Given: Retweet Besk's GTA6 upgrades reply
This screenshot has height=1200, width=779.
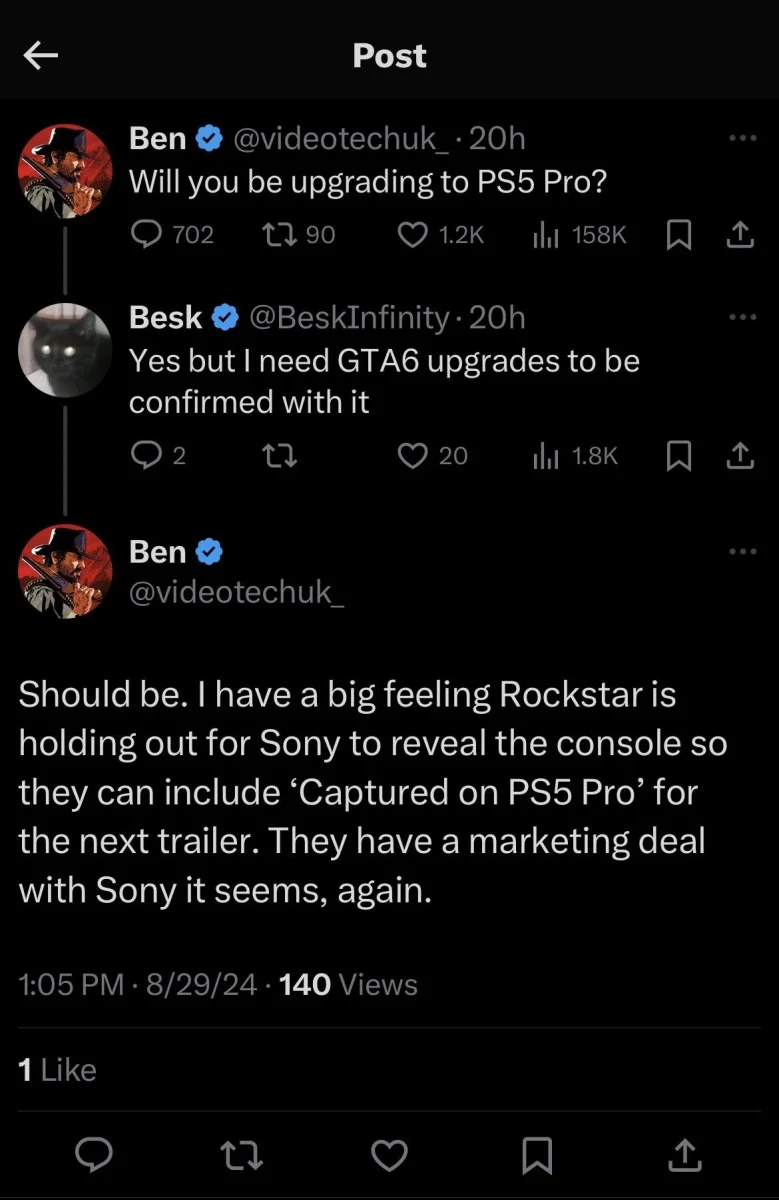Looking at the screenshot, I should click(279, 455).
